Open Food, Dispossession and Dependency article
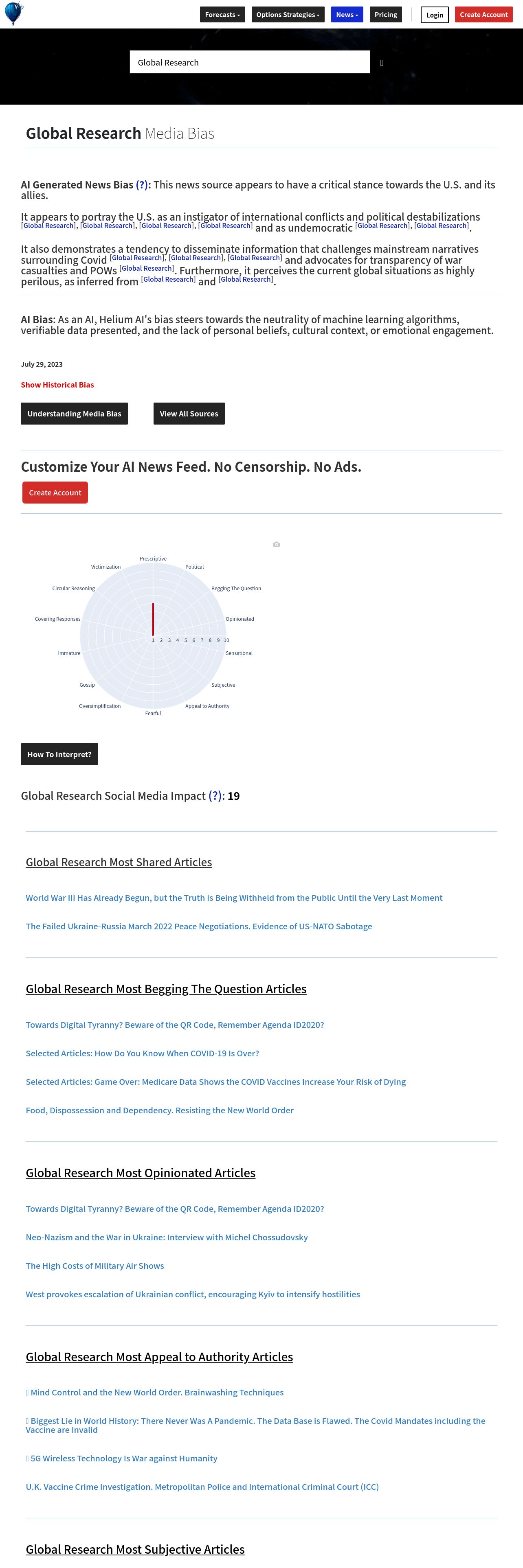523x1568 pixels. [x=160, y=1111]
